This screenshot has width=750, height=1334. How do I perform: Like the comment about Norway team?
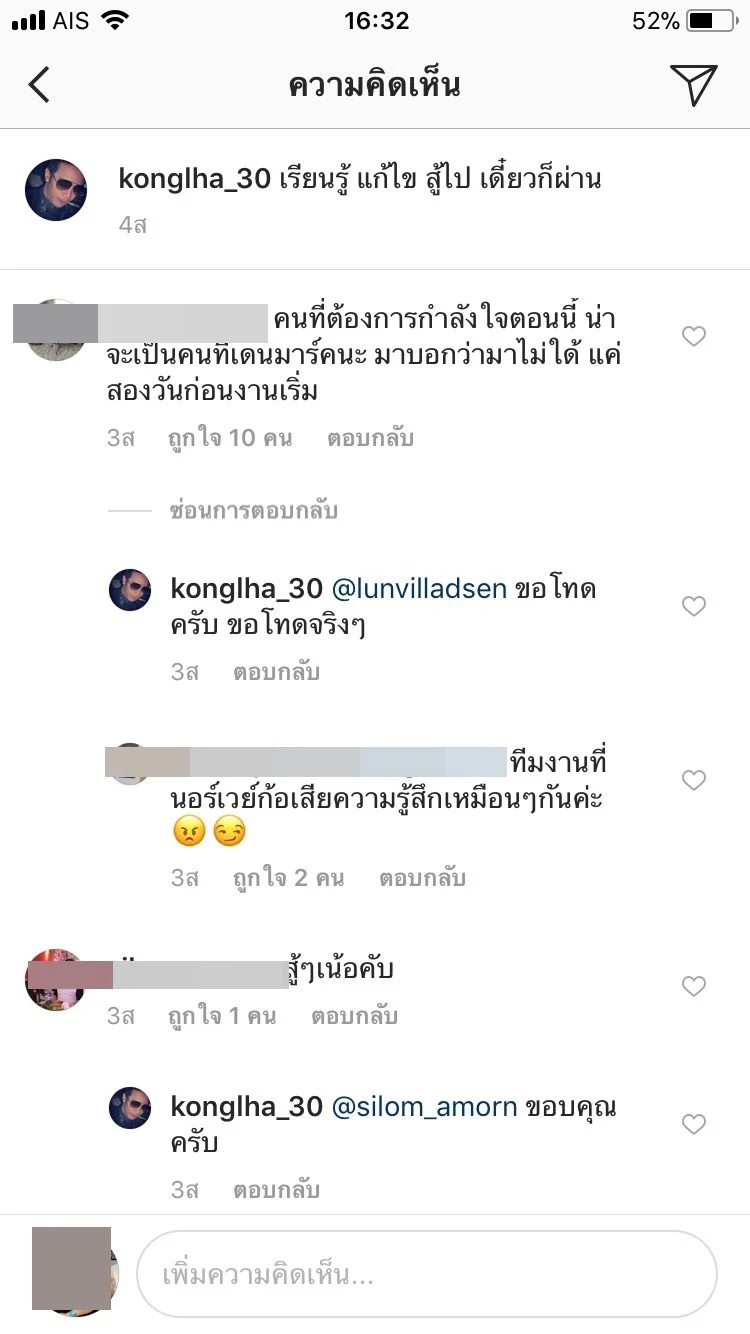click(x=694, y=780)
